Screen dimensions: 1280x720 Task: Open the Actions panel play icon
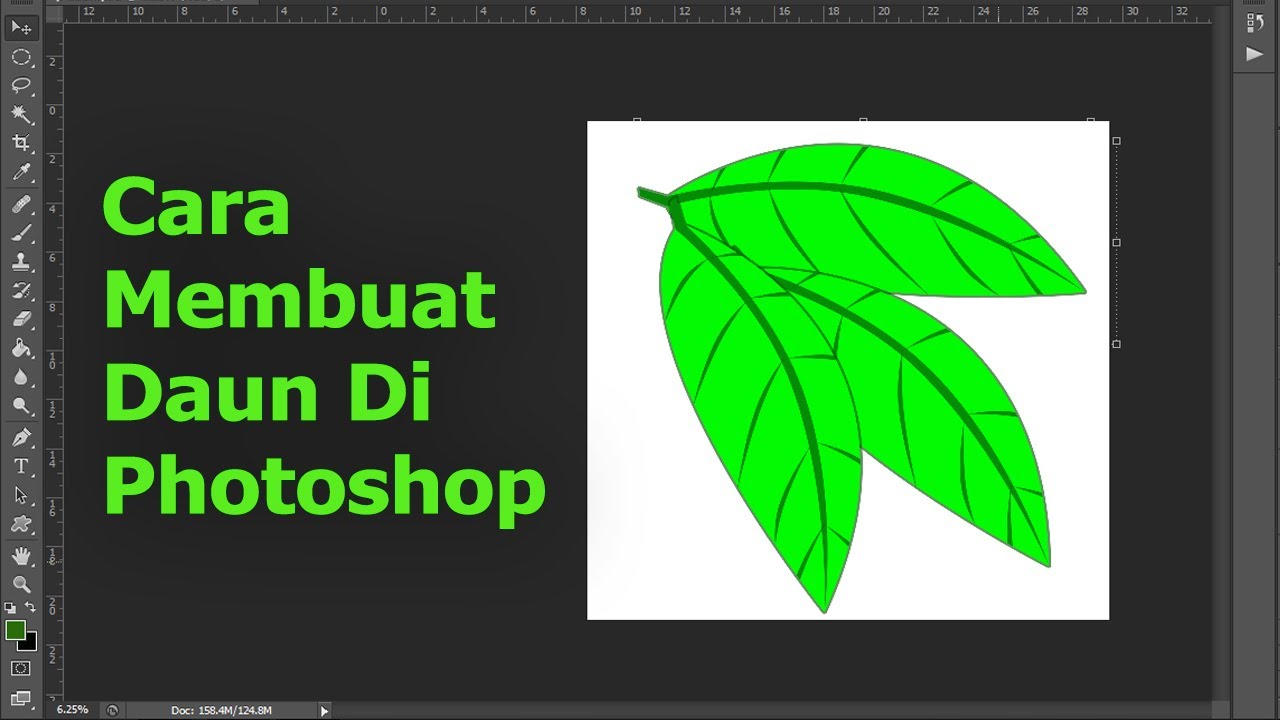[x=1255, y=54]
